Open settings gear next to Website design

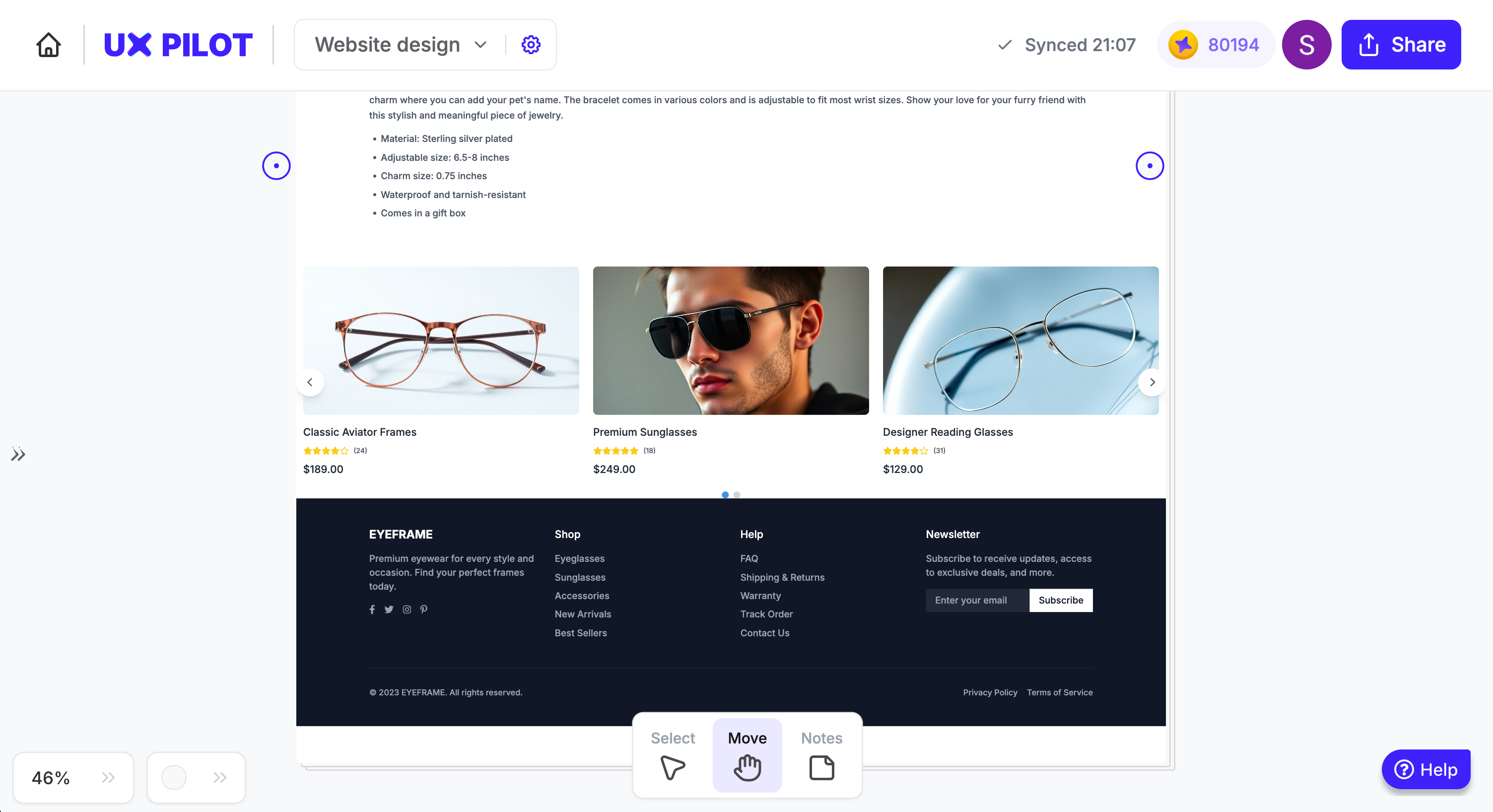pyautogui.click(x=531, y=45)
